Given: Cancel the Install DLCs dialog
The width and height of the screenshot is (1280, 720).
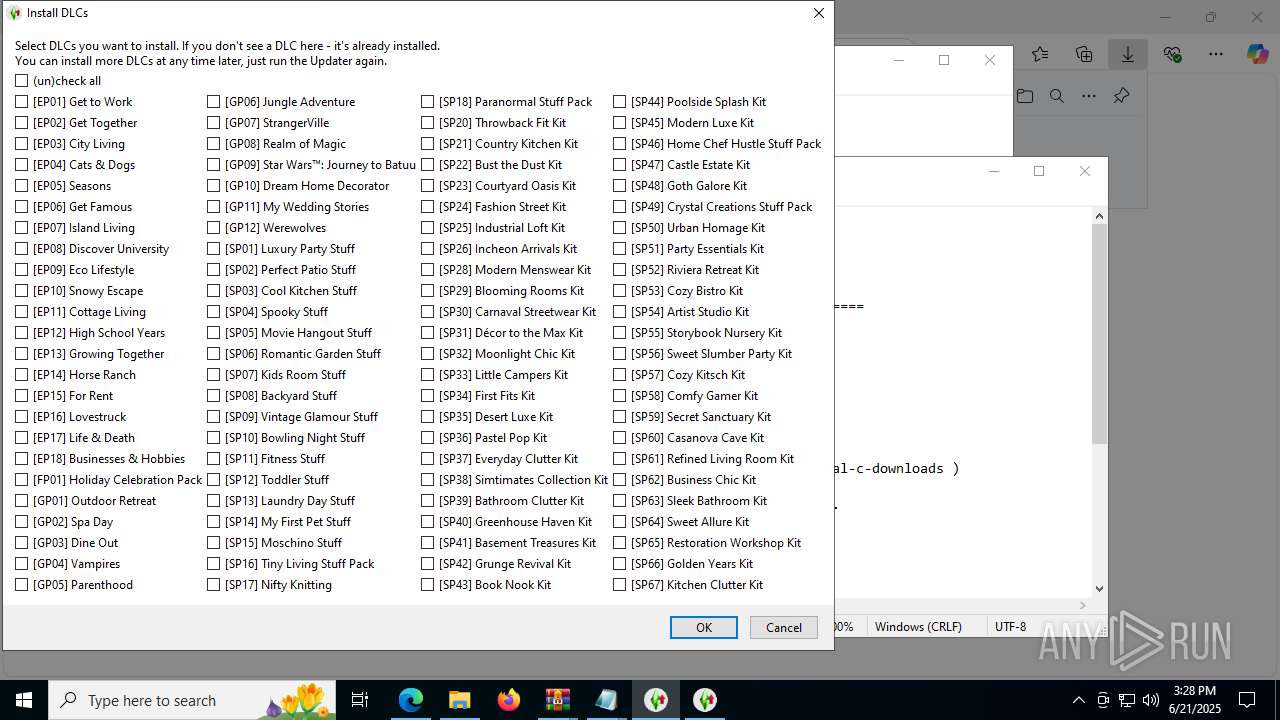Looking at the screenshot, I should (x=784, y=627).
